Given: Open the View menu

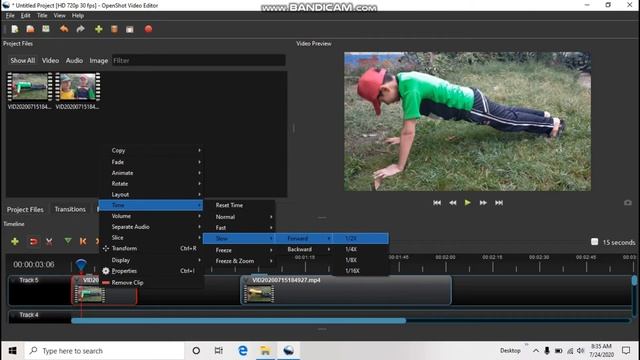Looking at the screenshot, I should click(x=59, y=16).
